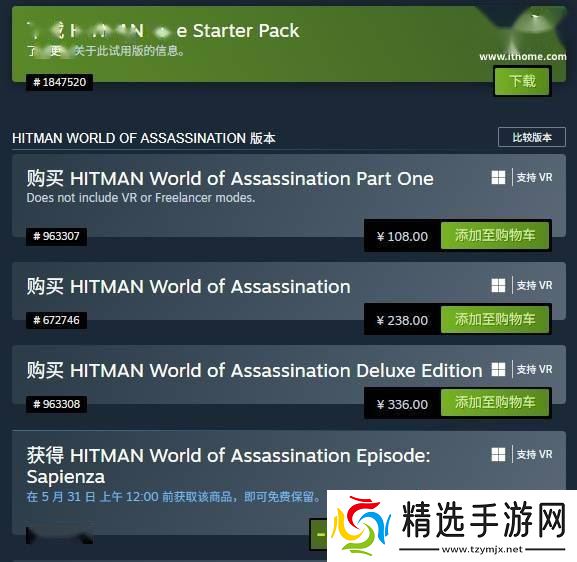This screenshot has height=562, width=577.
Task: Add Deluxe Edition ¥336.00 to cart
Action: pyautogui.click(x=495, y=403)
